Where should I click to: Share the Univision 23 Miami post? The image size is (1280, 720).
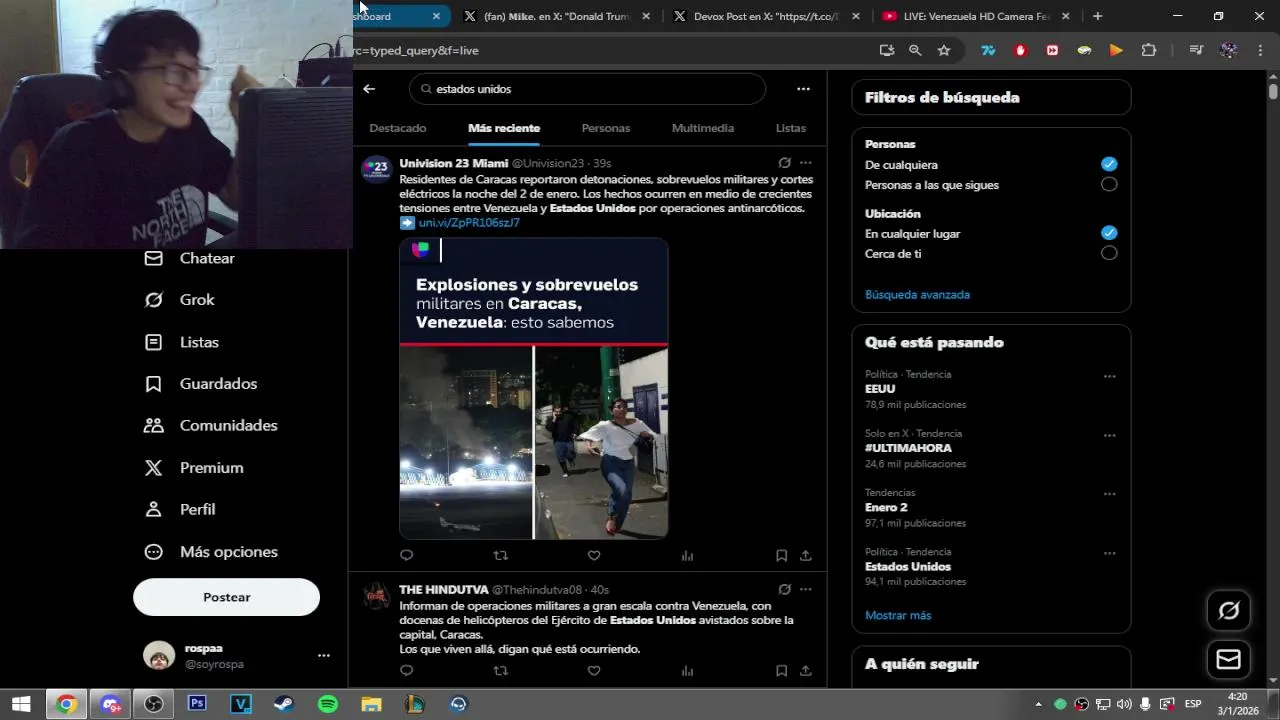[806, 556]
